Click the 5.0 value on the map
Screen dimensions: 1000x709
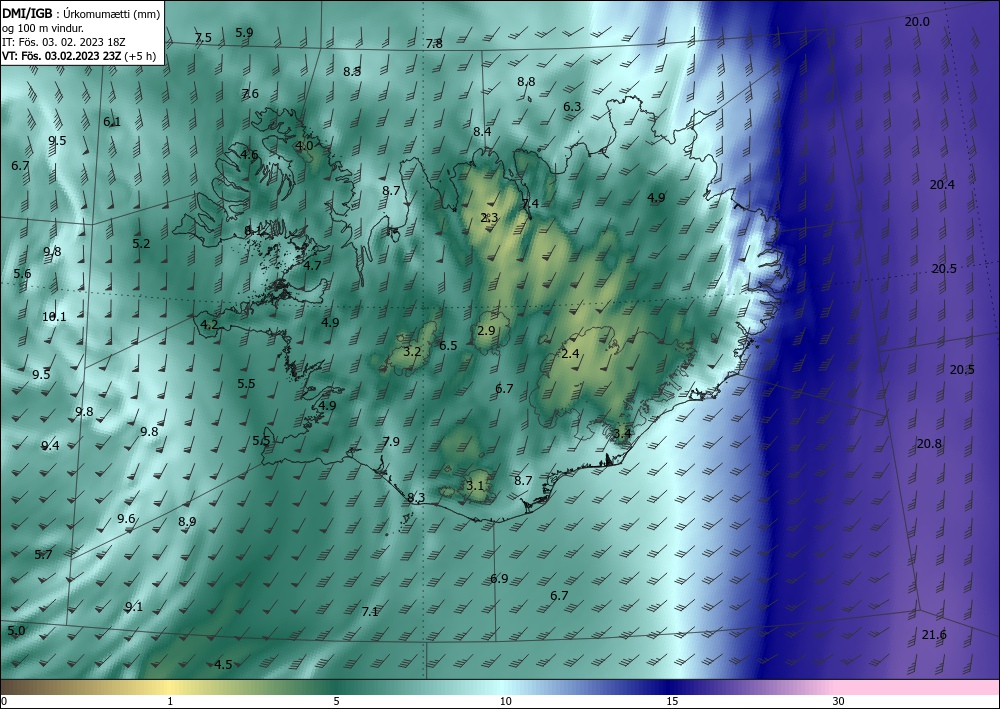coord(17,631)
